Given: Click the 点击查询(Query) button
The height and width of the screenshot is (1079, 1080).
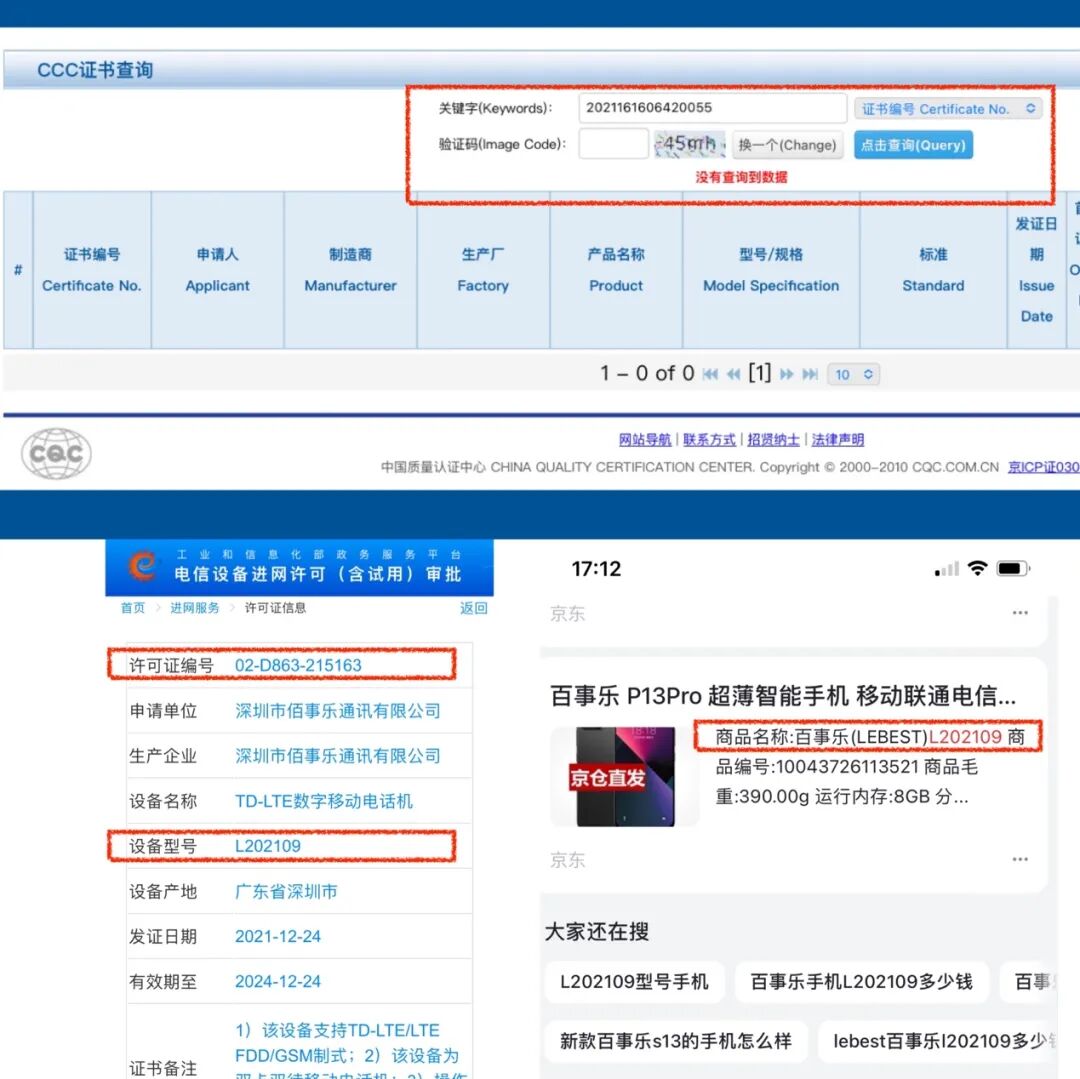Looking at the screenshot, I should pos(913,145).
